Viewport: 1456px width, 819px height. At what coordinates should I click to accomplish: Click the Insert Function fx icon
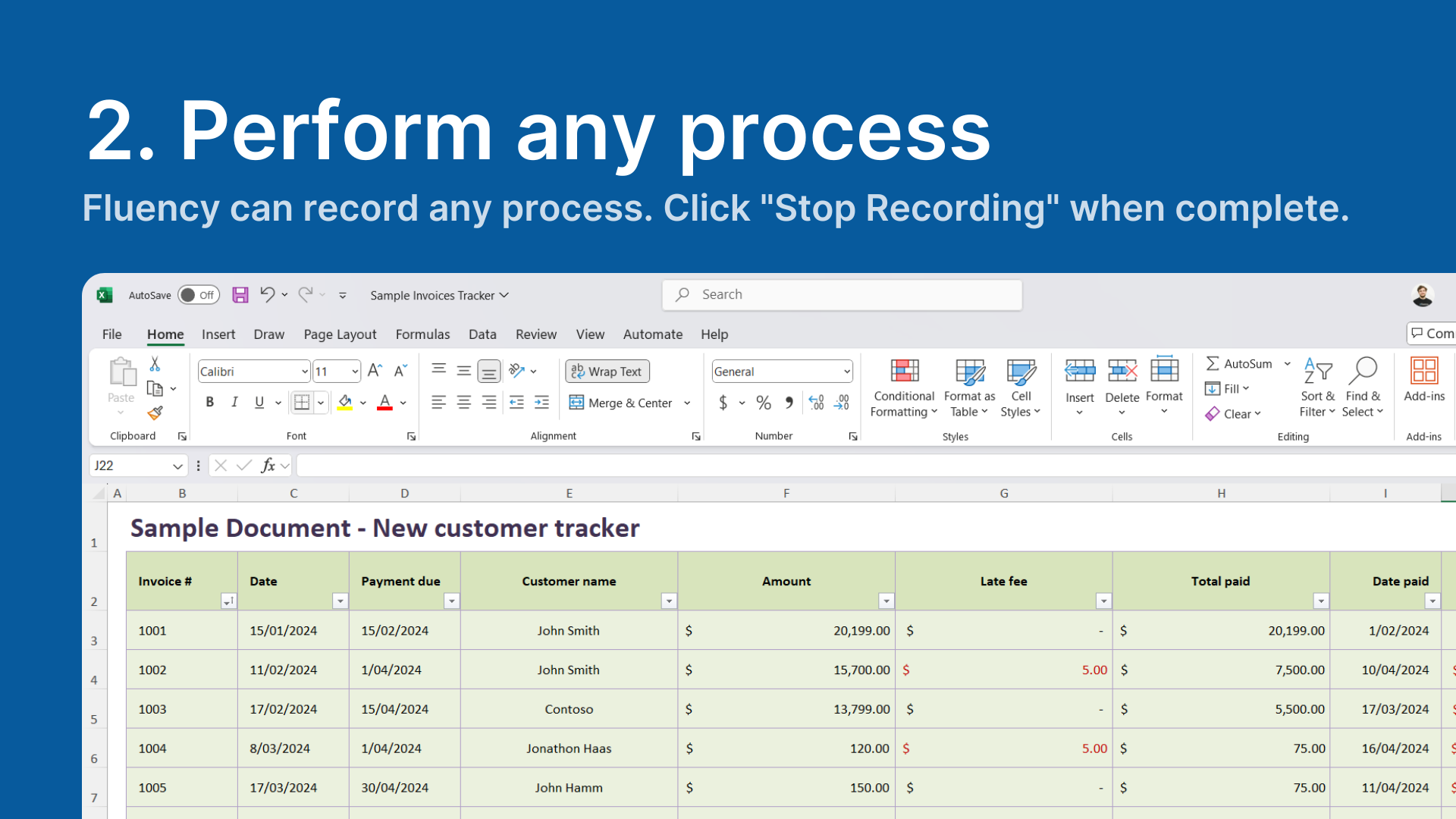point(268,466)
